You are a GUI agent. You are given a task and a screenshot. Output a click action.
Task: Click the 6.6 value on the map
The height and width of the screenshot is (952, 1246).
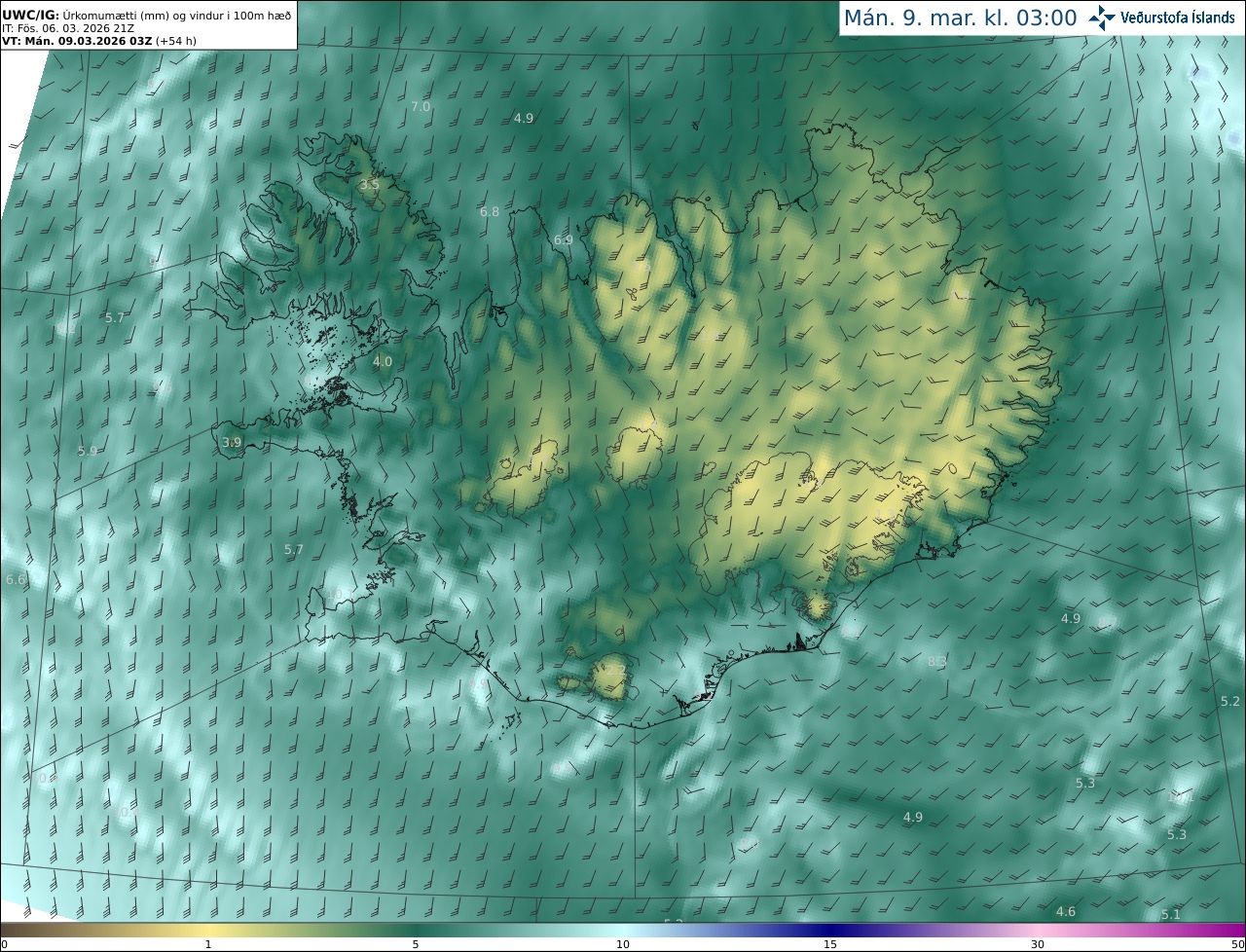pyautogui.click(x=16, y=579)
